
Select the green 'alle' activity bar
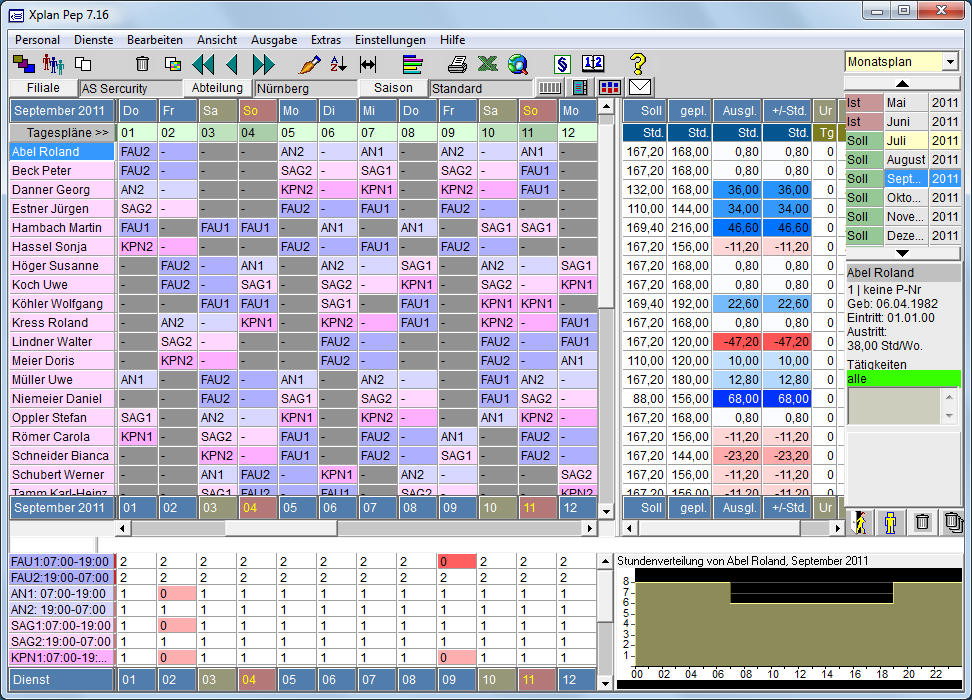pos(902,378)
